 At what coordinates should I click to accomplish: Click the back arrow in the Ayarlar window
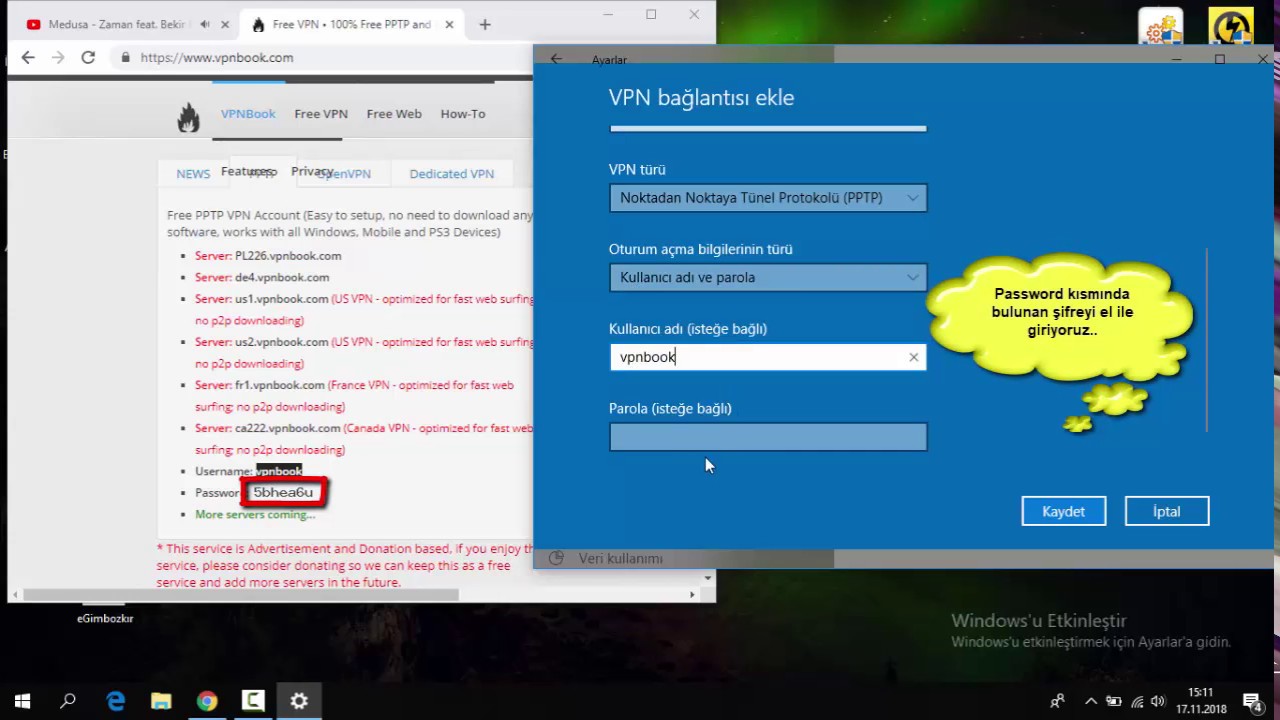coord(556,59)
